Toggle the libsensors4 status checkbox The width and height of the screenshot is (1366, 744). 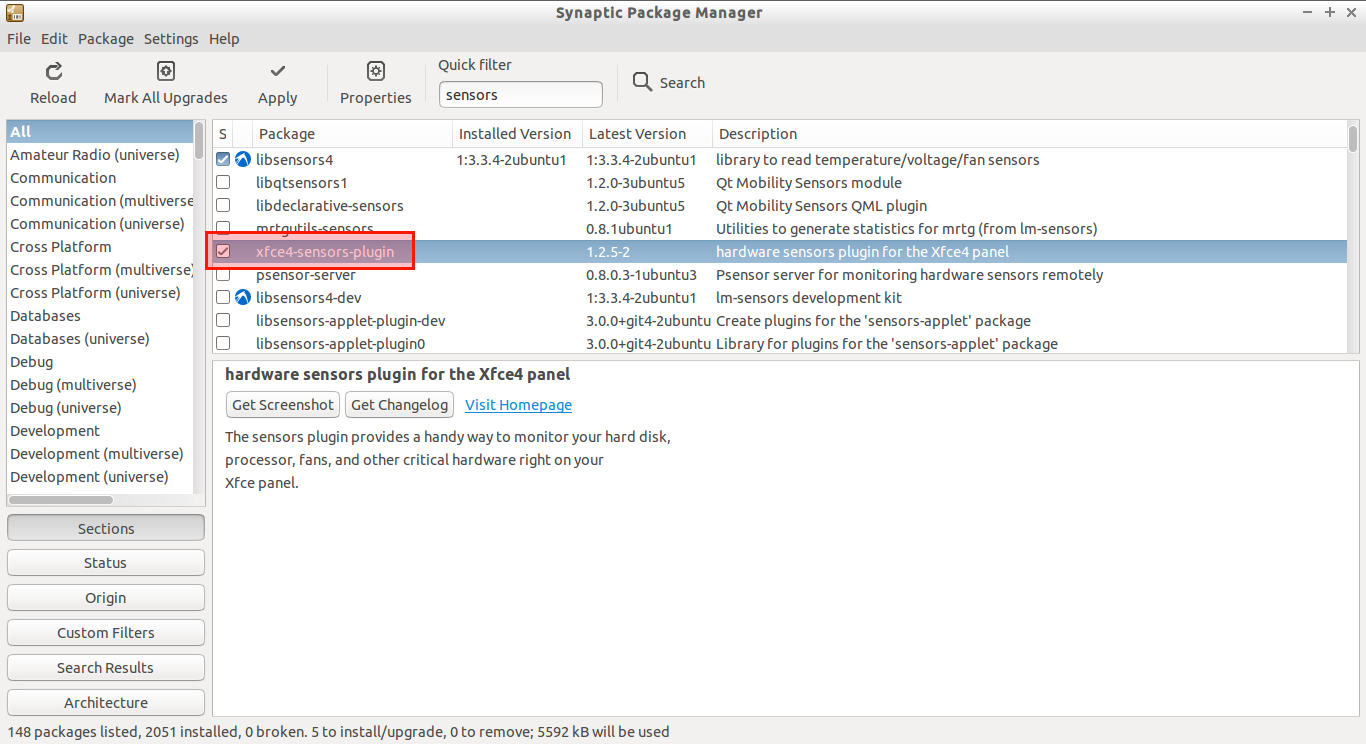[223, 160]
